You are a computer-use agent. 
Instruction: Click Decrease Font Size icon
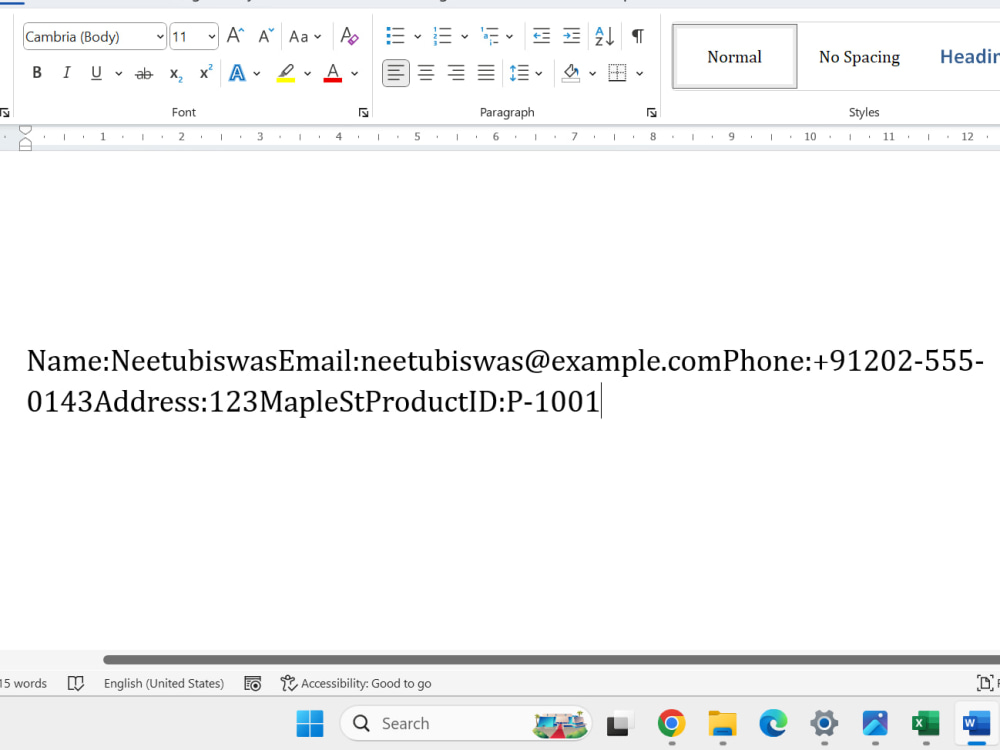click(x=266, y=36)
